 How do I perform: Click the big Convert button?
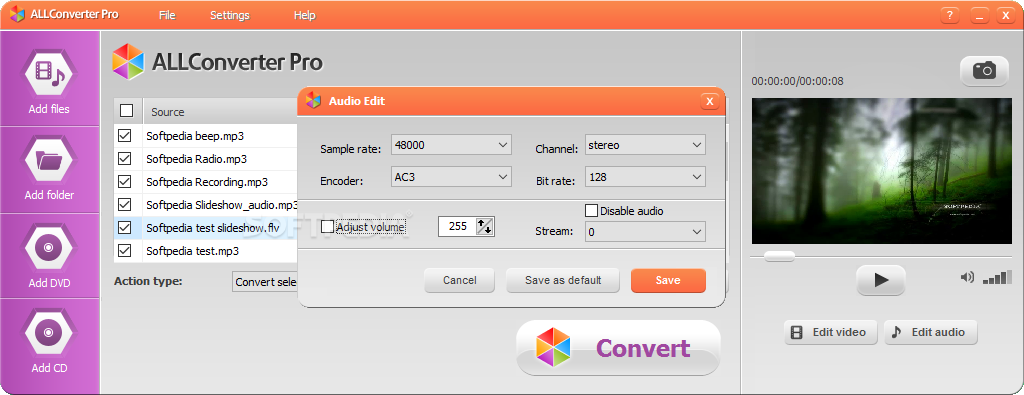pyautogui.click(x=618, y=347)
